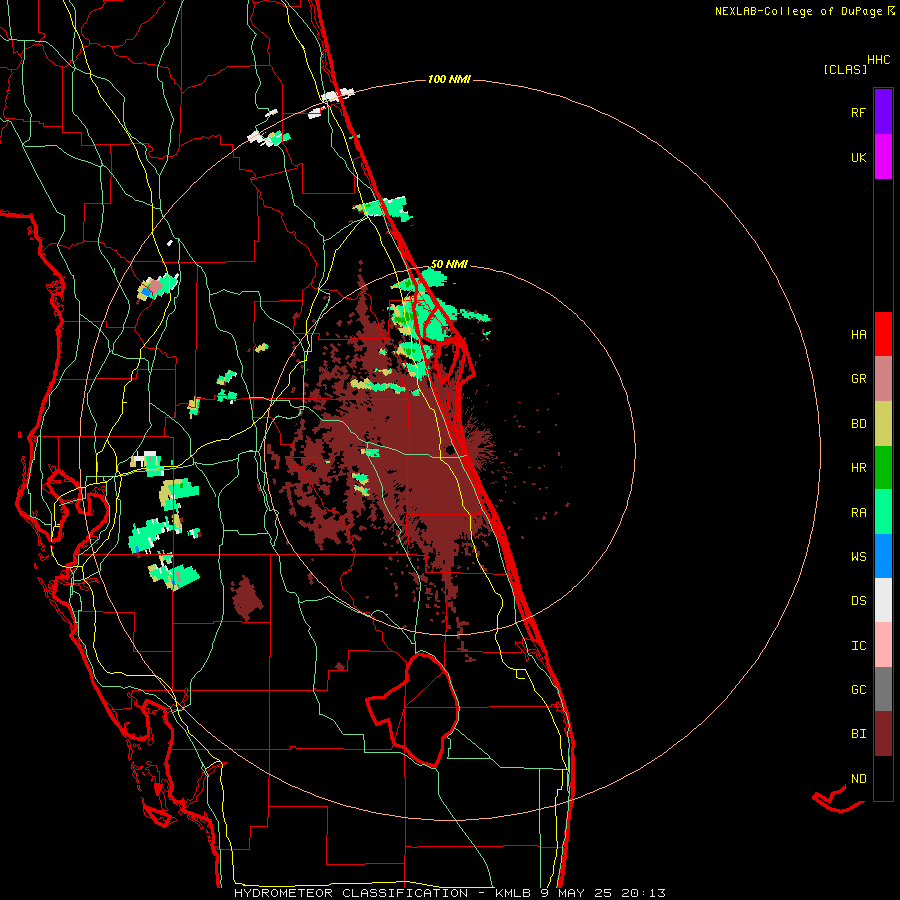Select the IC light pink legend swatch
Image resolution: width=900 pixels, height=900 pixels.
[883, 645]
